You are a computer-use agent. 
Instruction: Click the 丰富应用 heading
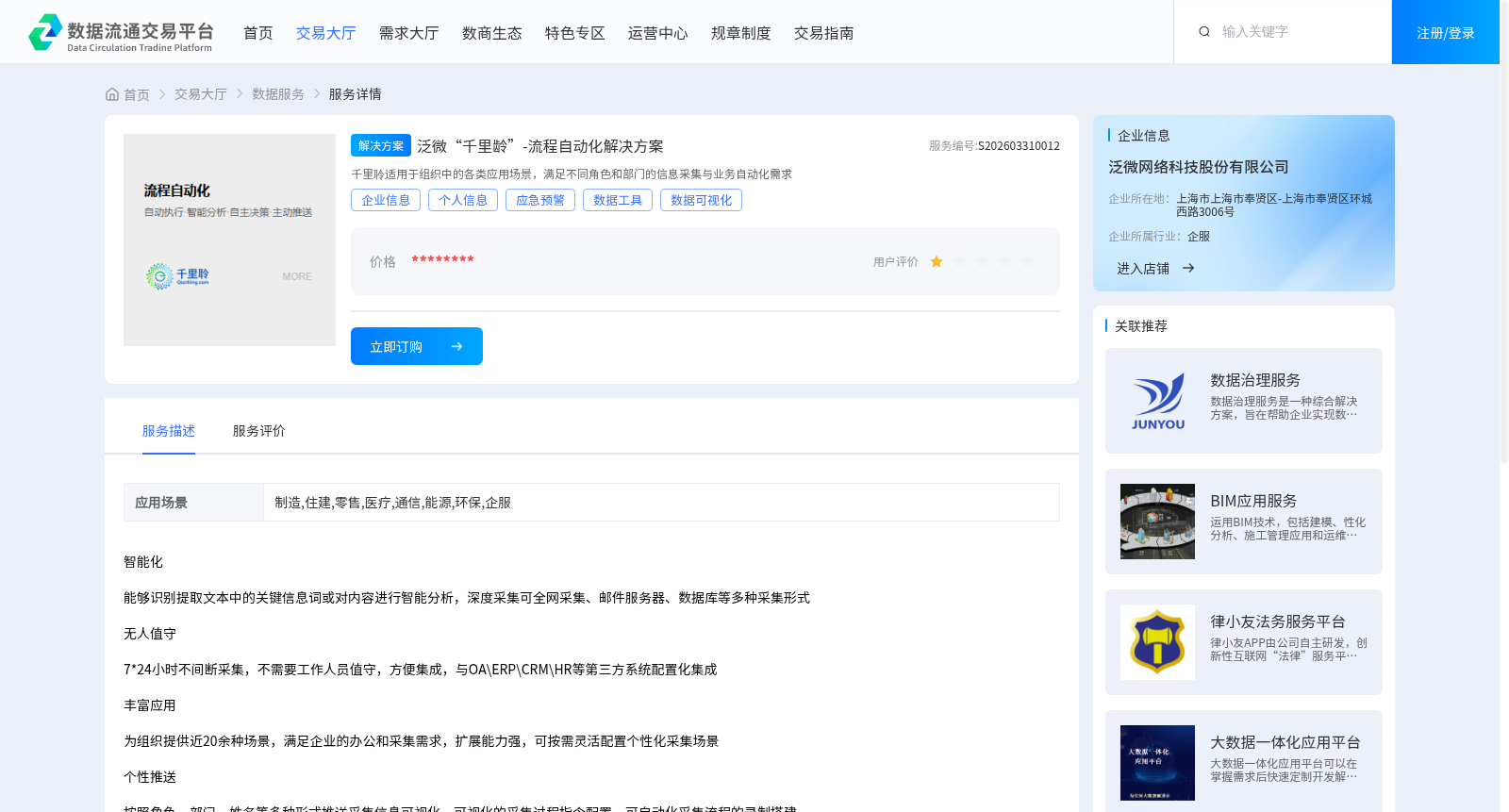(x=150, y=705)
